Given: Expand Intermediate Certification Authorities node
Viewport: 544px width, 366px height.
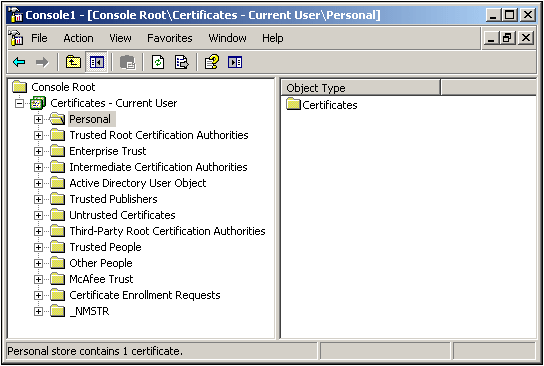Looking at the screenshot, I should (x=38, y=167).
